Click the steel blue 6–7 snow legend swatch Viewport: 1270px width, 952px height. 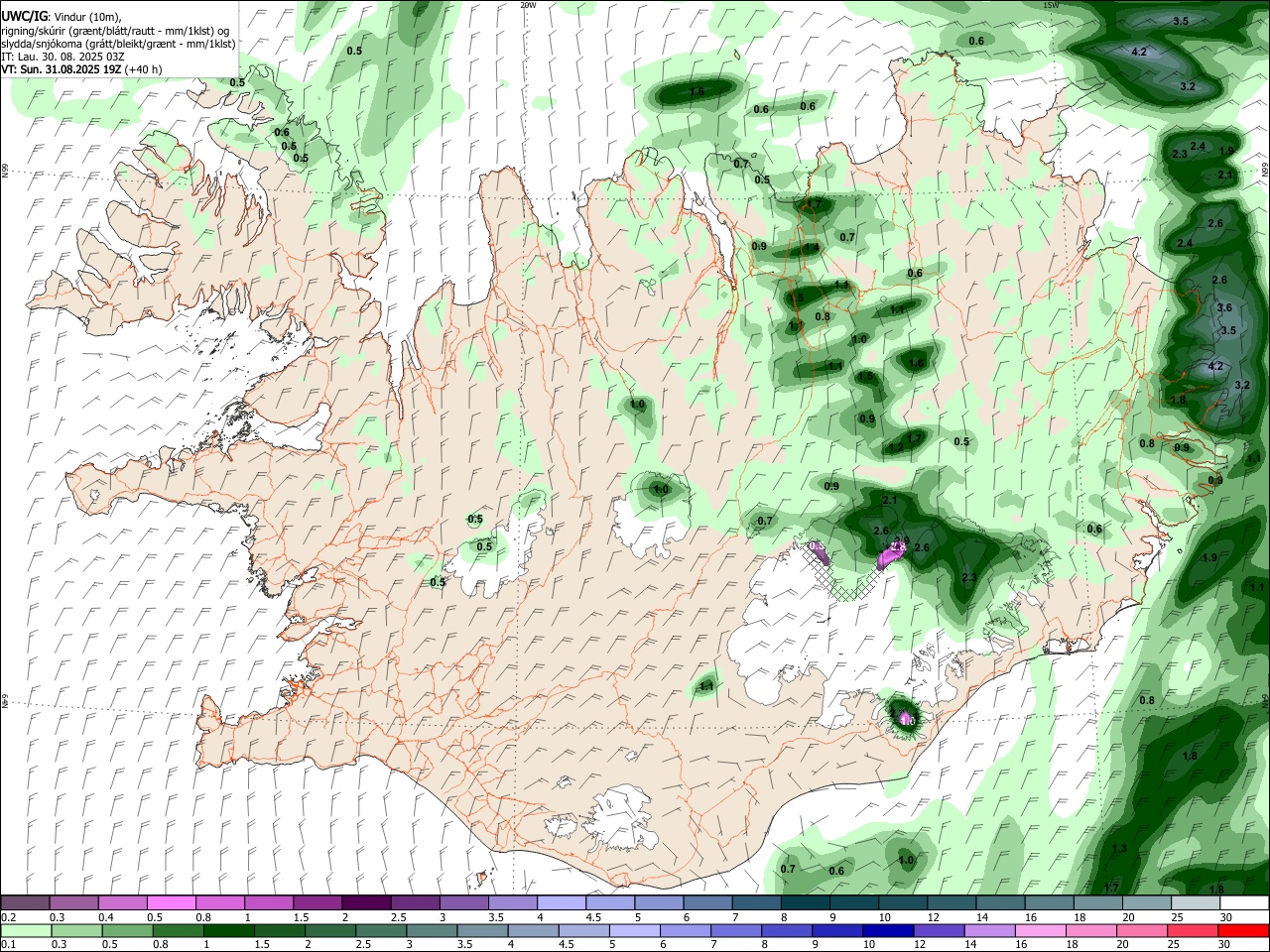coord(707,903)
